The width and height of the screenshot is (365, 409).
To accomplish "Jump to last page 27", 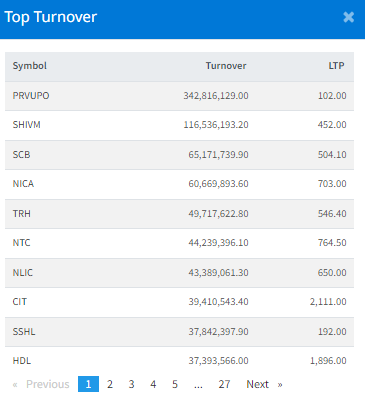I will tap(224, 384).
